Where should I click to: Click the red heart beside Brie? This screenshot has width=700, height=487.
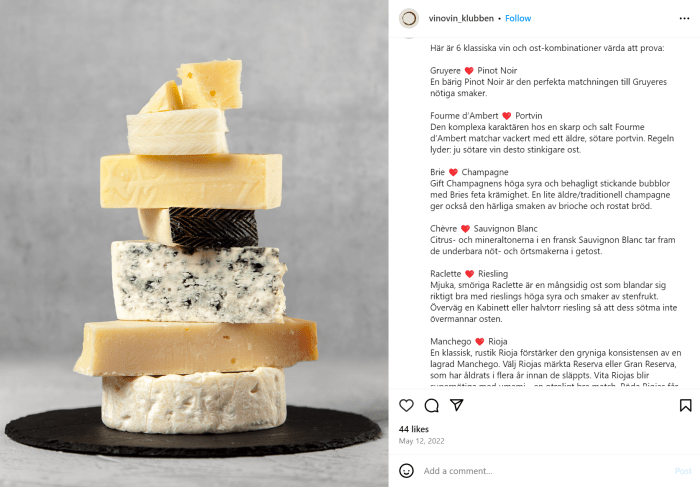pos(453,172)
